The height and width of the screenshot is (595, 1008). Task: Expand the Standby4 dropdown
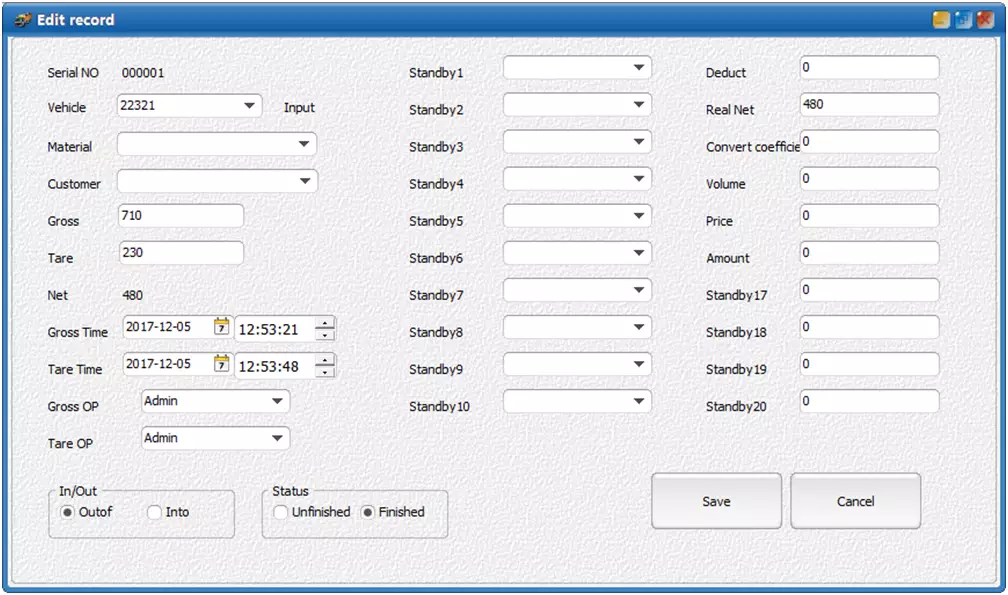(577, 179)
